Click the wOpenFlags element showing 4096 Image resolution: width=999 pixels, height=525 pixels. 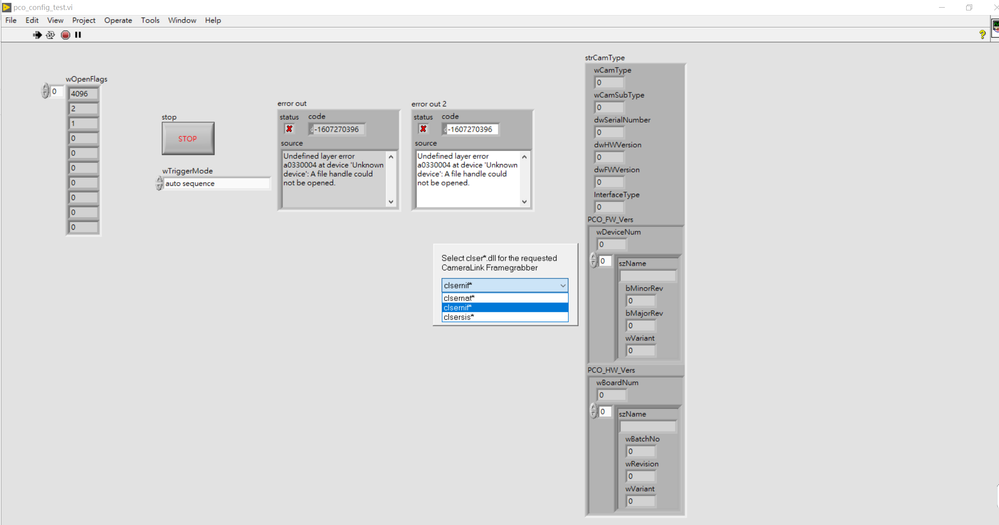click(83, 94)
